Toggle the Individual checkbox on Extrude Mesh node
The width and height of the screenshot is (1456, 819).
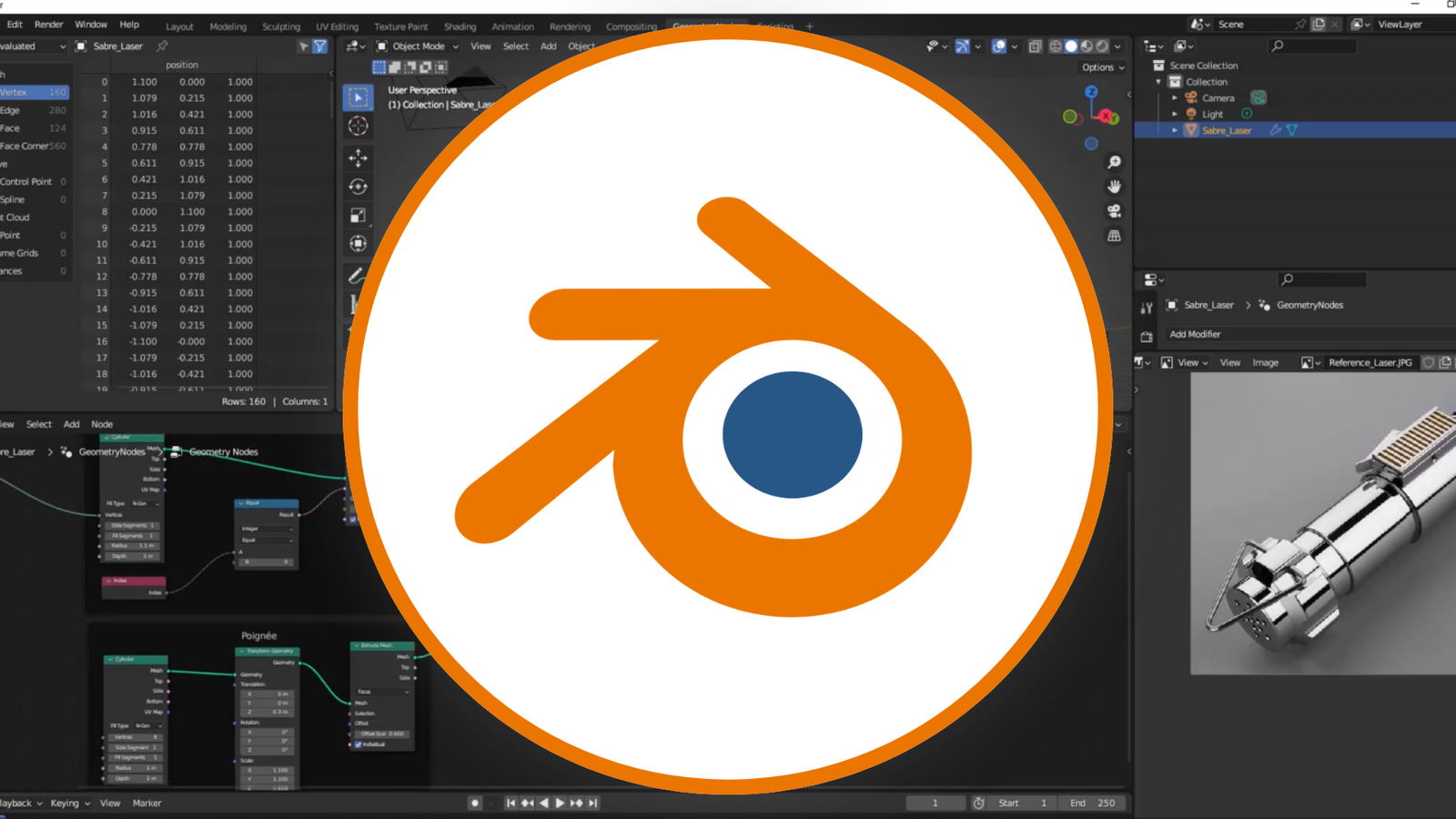[359, 744]
